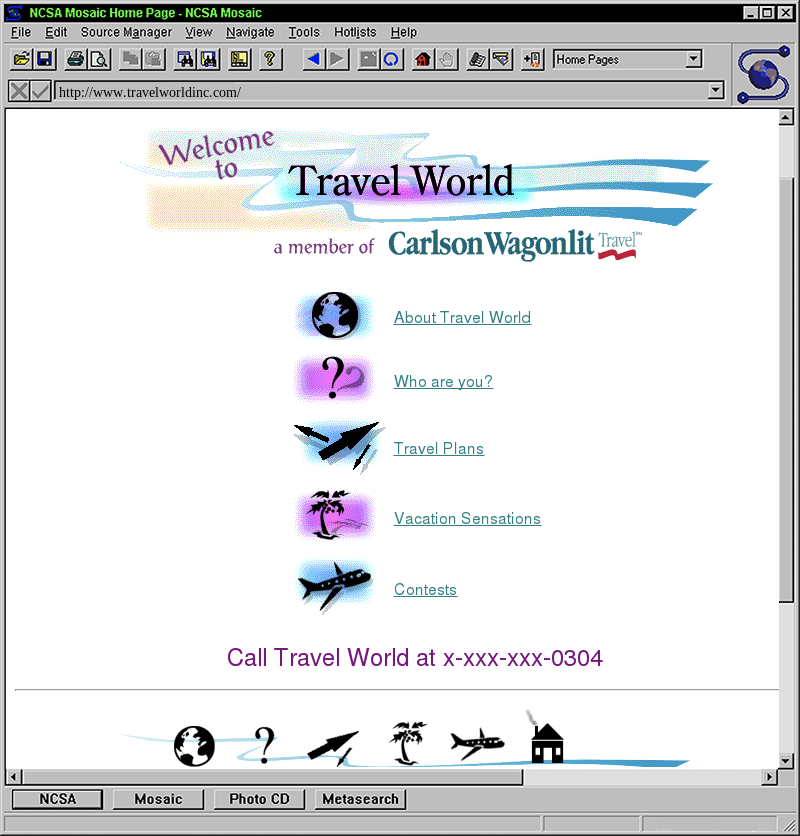Click the Open file folder icon
Viewport: 800px width, 836px height.
pyautogui.click(x=21, y=60)
